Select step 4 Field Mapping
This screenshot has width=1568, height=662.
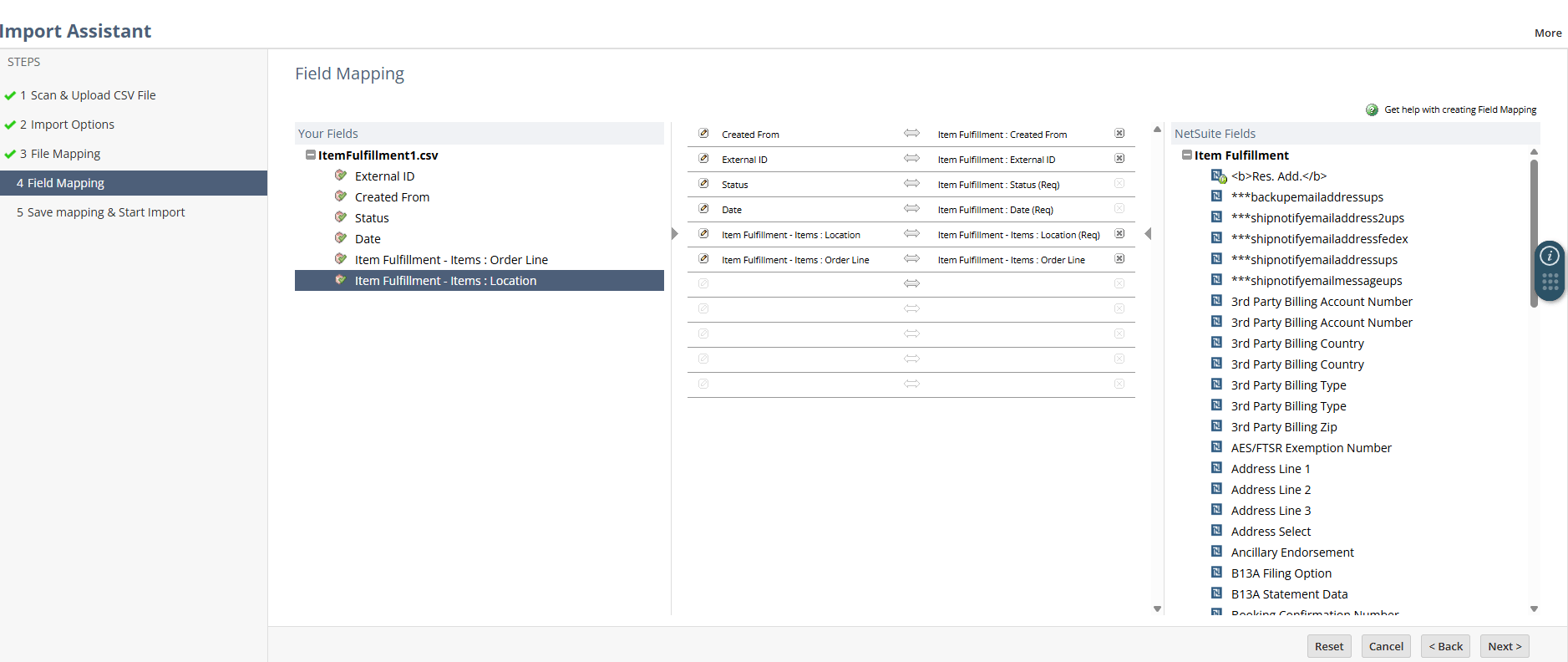pos(134,183)
